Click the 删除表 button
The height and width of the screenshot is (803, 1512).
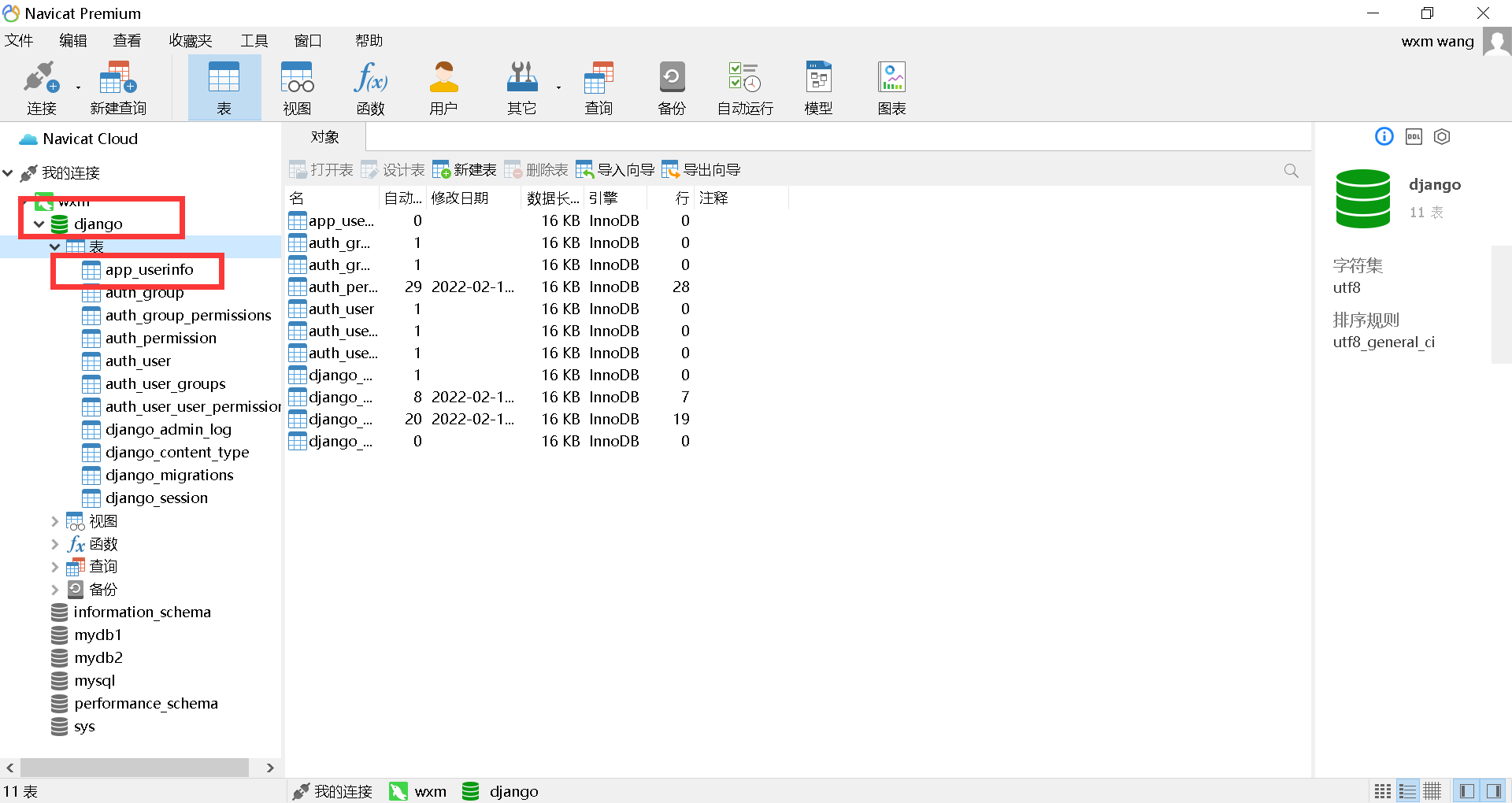(x=535, y=169)
